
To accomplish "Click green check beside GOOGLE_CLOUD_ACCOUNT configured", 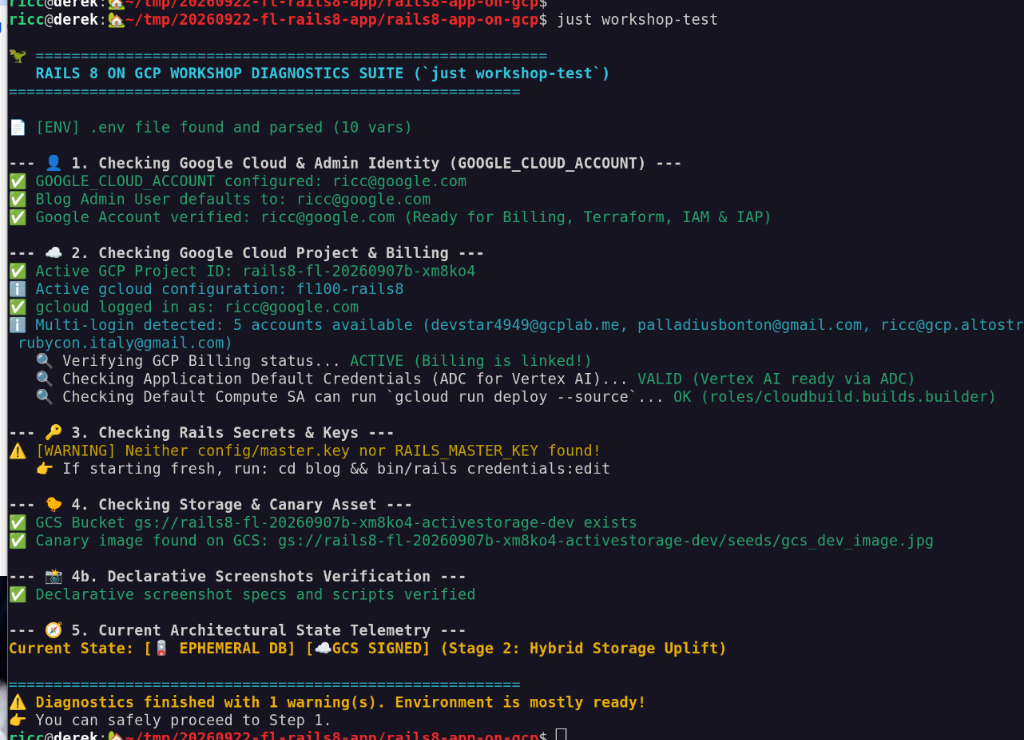I will point(18,181).
